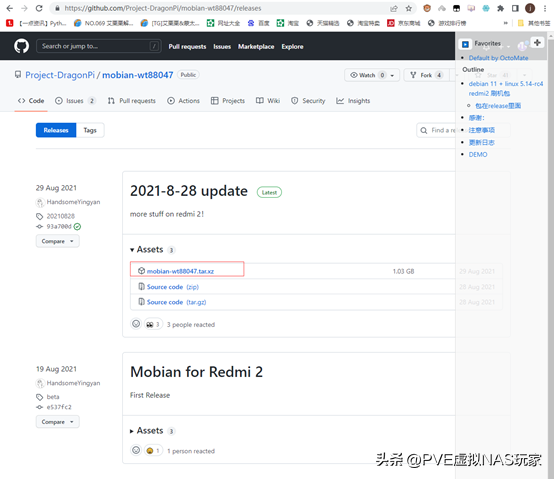Screen dimensions: 554x479
Task: Click the green verified check beside 93a700d
Action: (x=77, y=226)
